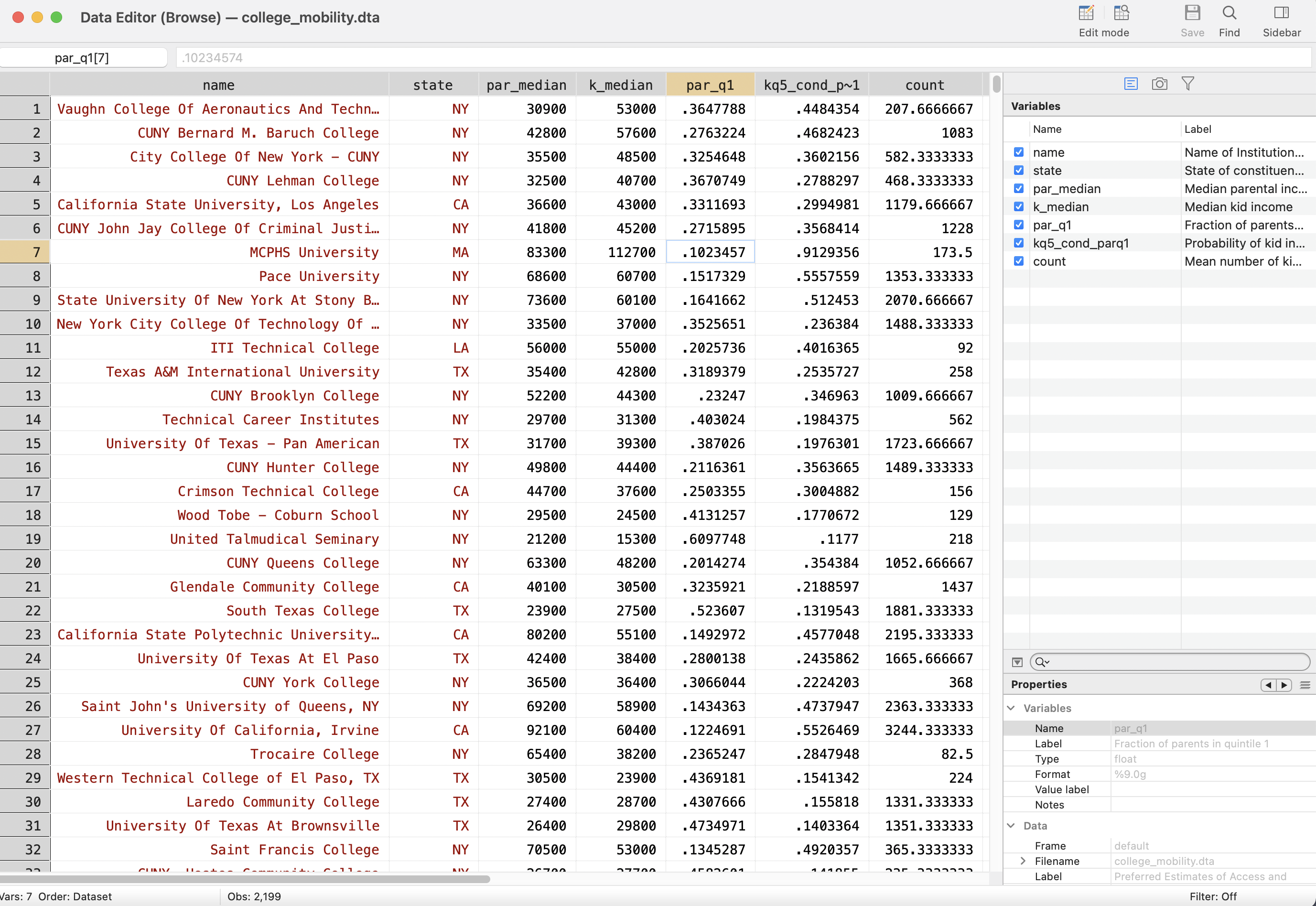Click Order: Dataset in status bar
The width and height of the screenshot is (1316, 906).
pyautogui.click(x=75, y=896)
